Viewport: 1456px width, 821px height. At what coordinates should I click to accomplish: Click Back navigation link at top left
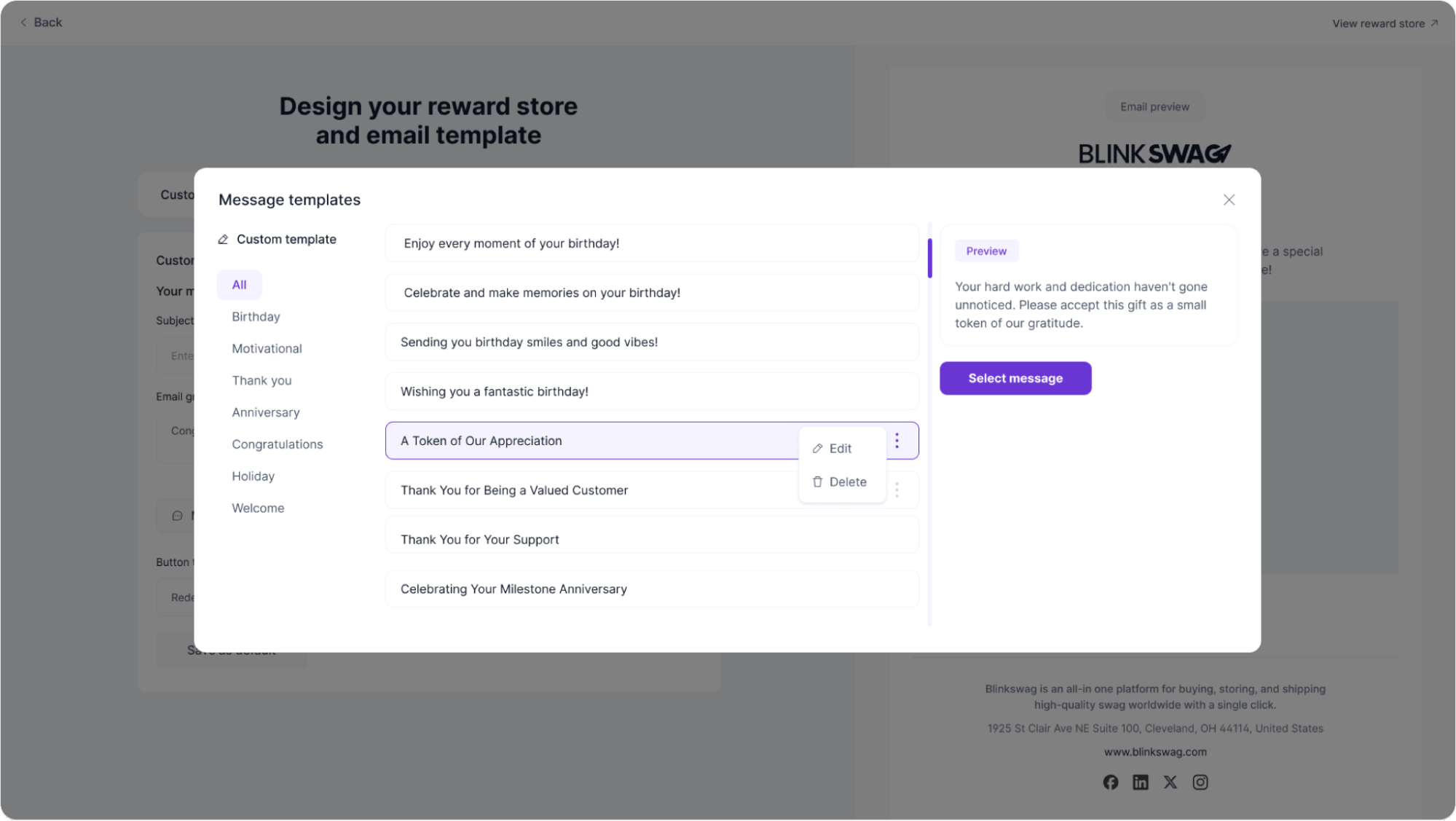41,22
